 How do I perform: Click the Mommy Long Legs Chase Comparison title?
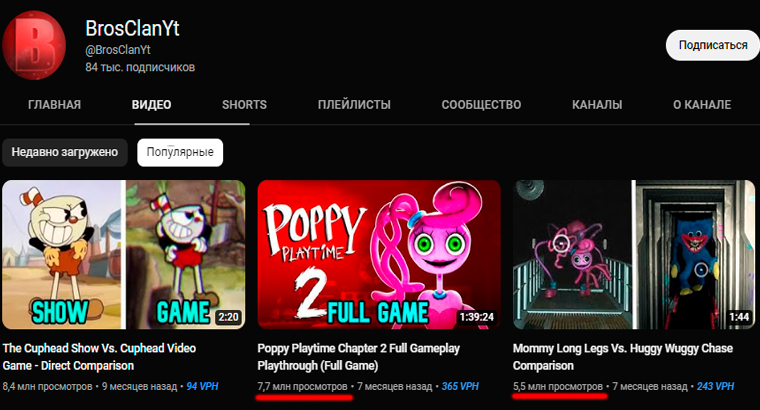coord(623,357)
